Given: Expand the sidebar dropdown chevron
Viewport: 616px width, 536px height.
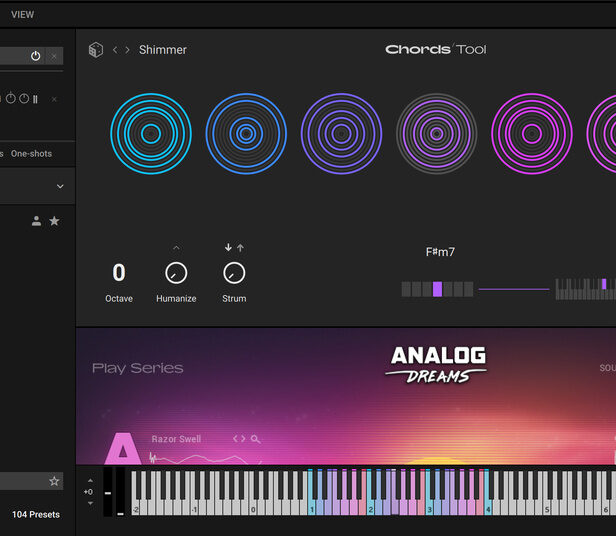Looking at the screenshot, I should (60, 186).
